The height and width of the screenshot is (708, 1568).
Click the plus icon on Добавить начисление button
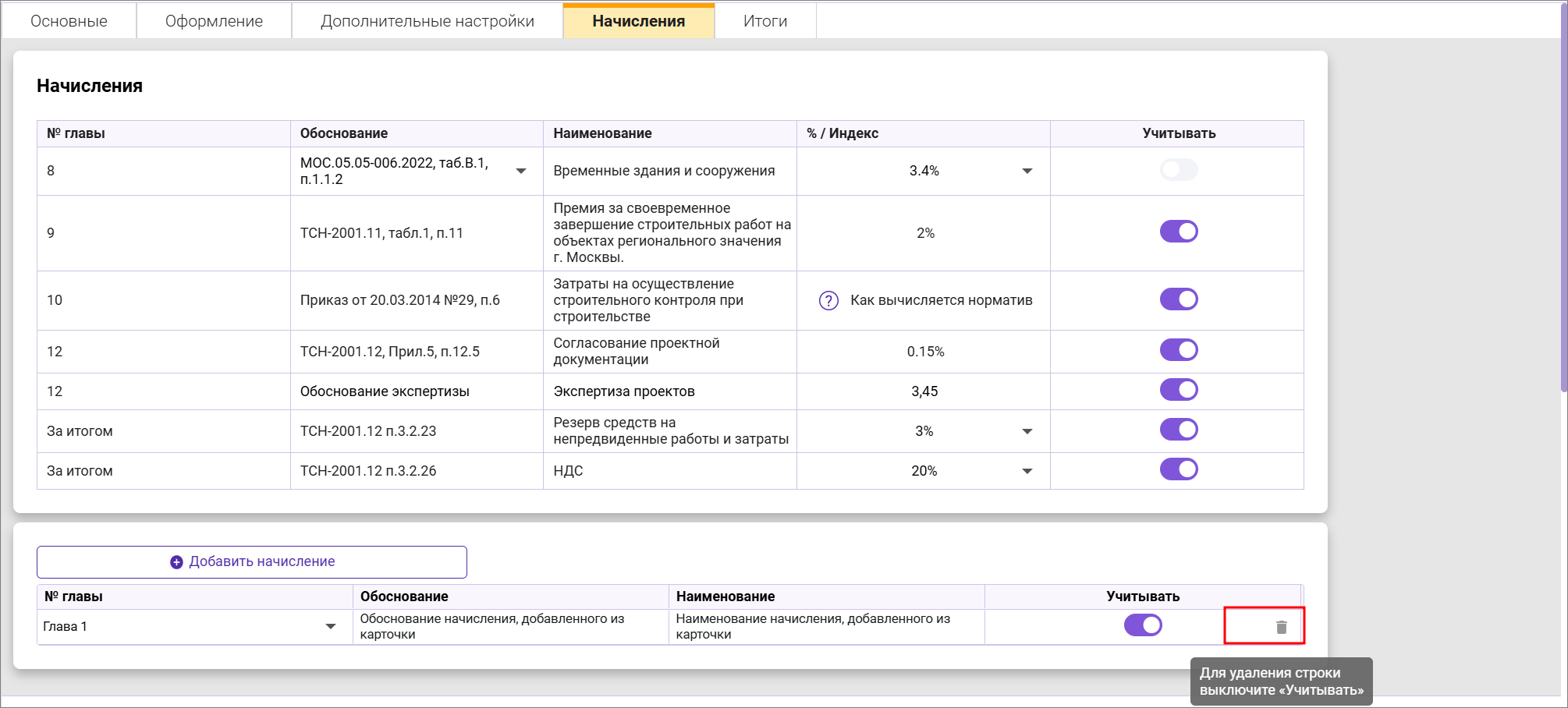coord(175,561)
